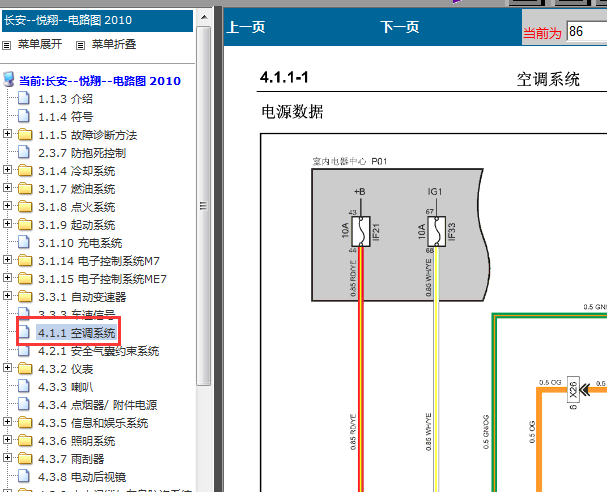
Task: Click folder icon of 3.1.4 冷却系统
Action: pyautogui.click(x=25, y=171)
